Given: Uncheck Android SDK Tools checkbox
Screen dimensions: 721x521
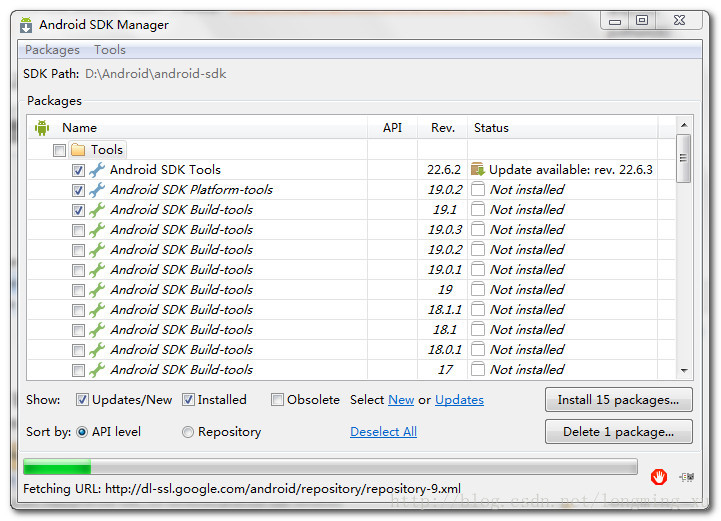Looking at the screenshot, I should point(78,170).
